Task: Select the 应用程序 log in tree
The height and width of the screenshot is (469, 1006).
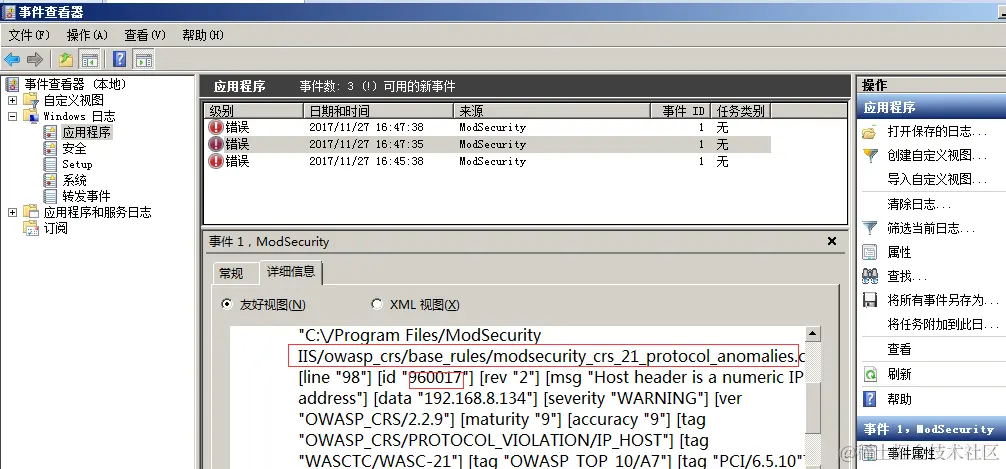Action: tap(87, 133)
